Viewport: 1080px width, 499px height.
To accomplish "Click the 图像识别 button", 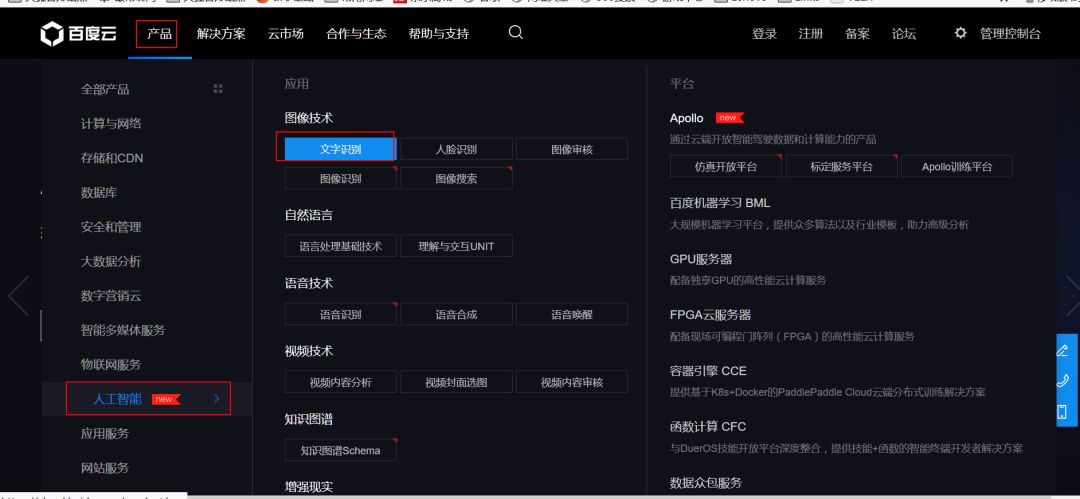I will pos(340,179).
